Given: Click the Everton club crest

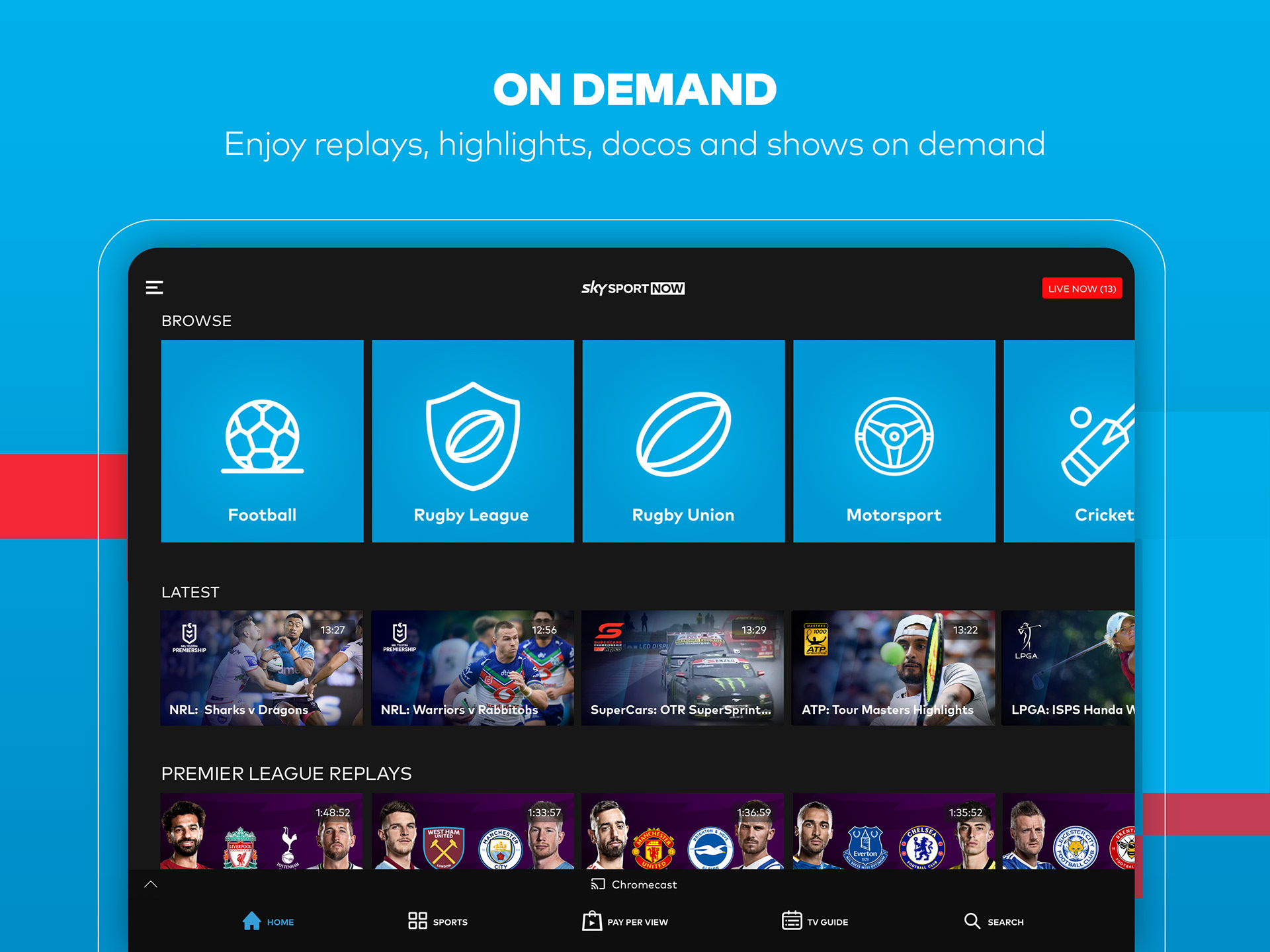Looking at the screenshot, I should click(x=865, y=847).
